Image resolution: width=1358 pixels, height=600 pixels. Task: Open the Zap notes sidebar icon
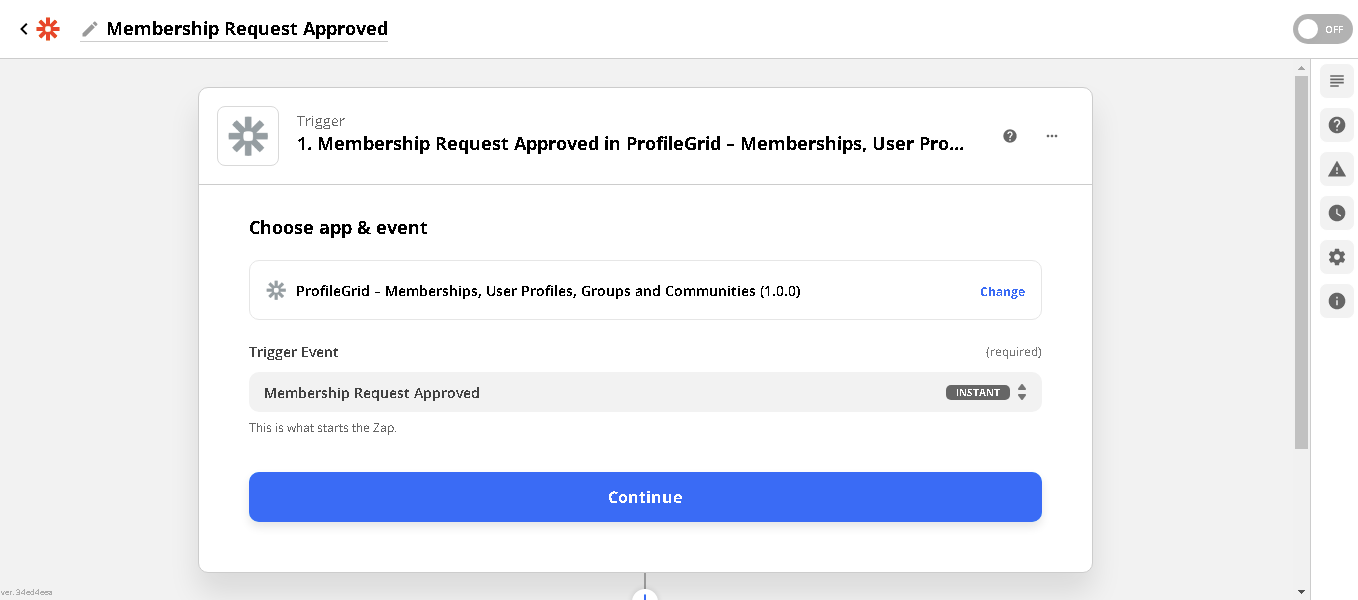pyautogui.click(x=1337, y=81)
